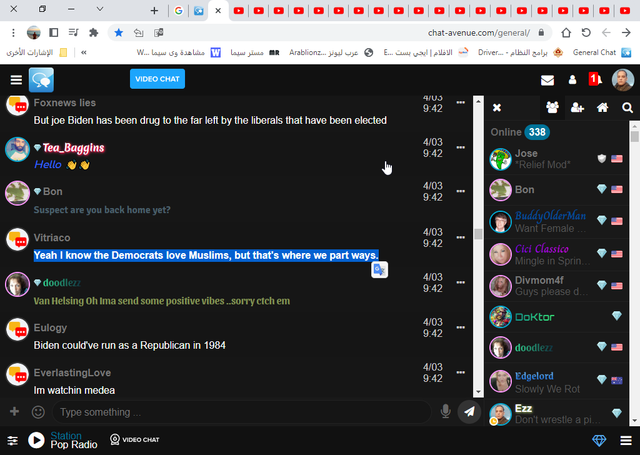640x455 pixels.
Task: Open the emoji picker smiley
Action: pos(38,412)
